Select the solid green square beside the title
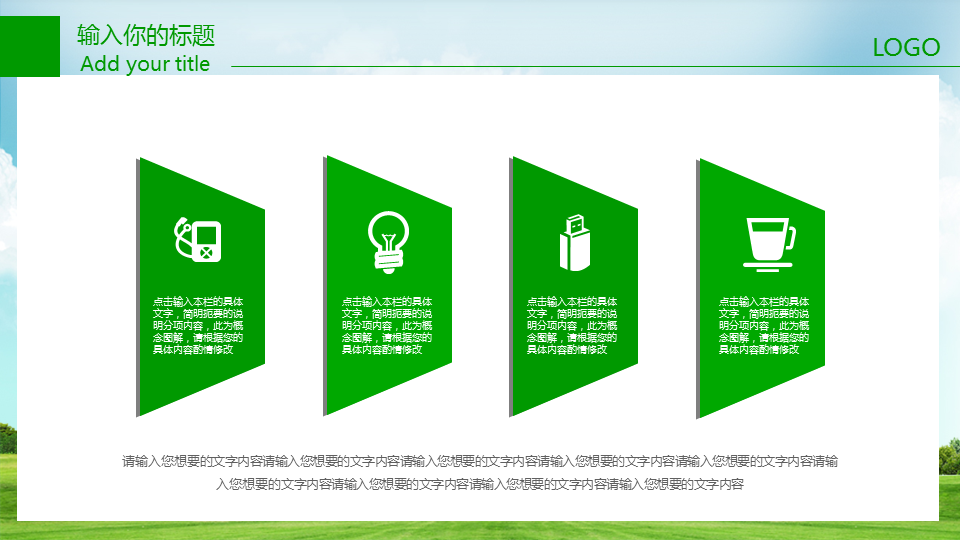 pos(30,46)
